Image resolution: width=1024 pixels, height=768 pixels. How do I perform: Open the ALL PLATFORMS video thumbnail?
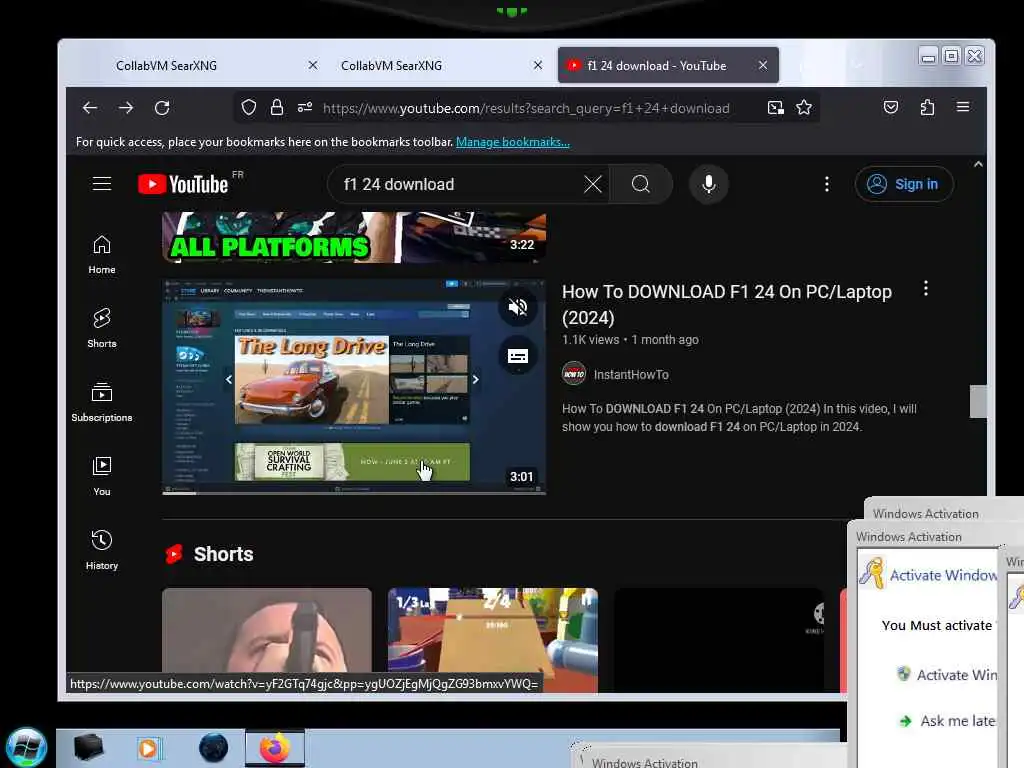pos(354,237)
